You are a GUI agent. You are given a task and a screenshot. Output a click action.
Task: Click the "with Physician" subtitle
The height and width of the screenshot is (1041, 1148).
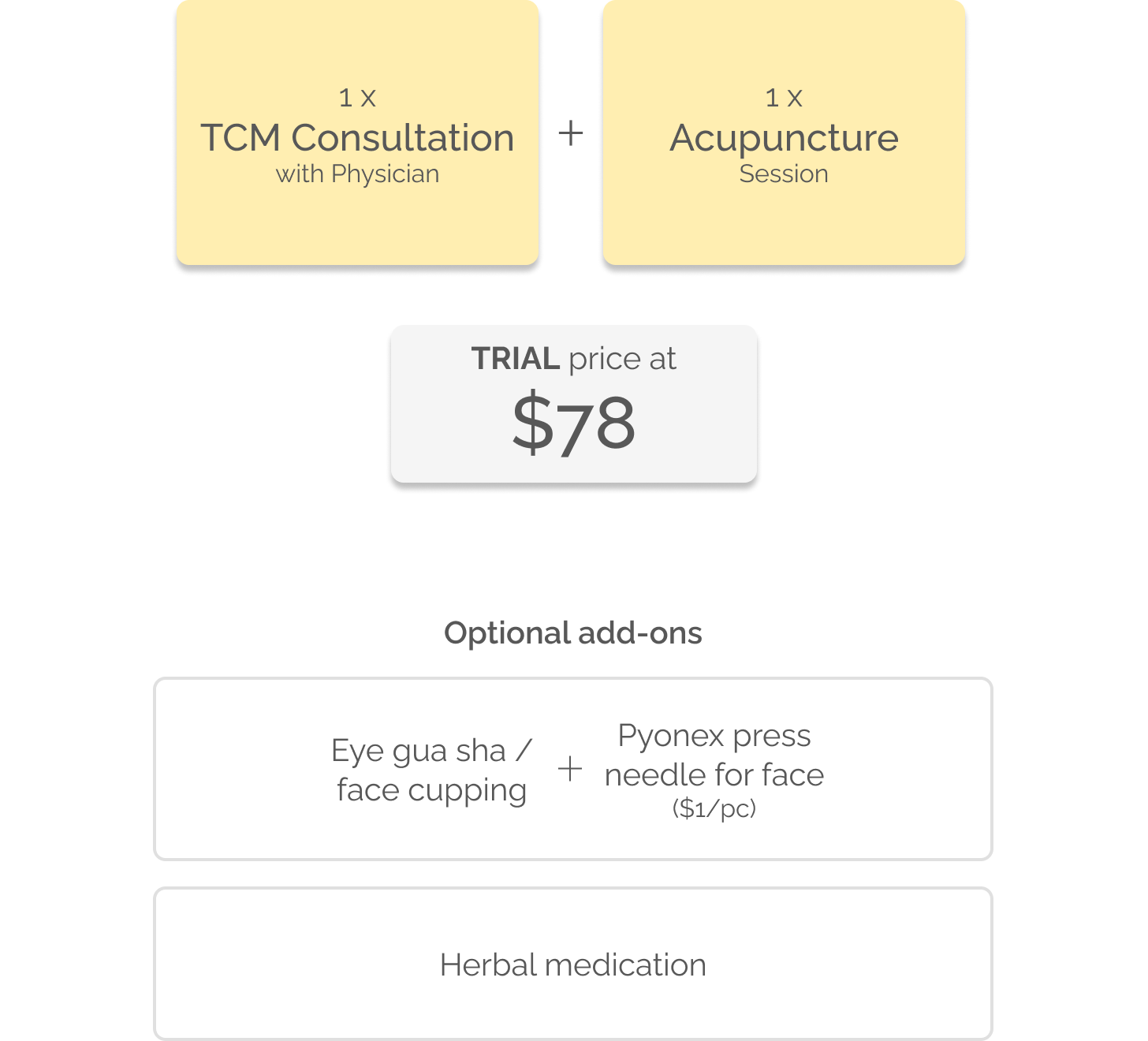click(357, 174)
